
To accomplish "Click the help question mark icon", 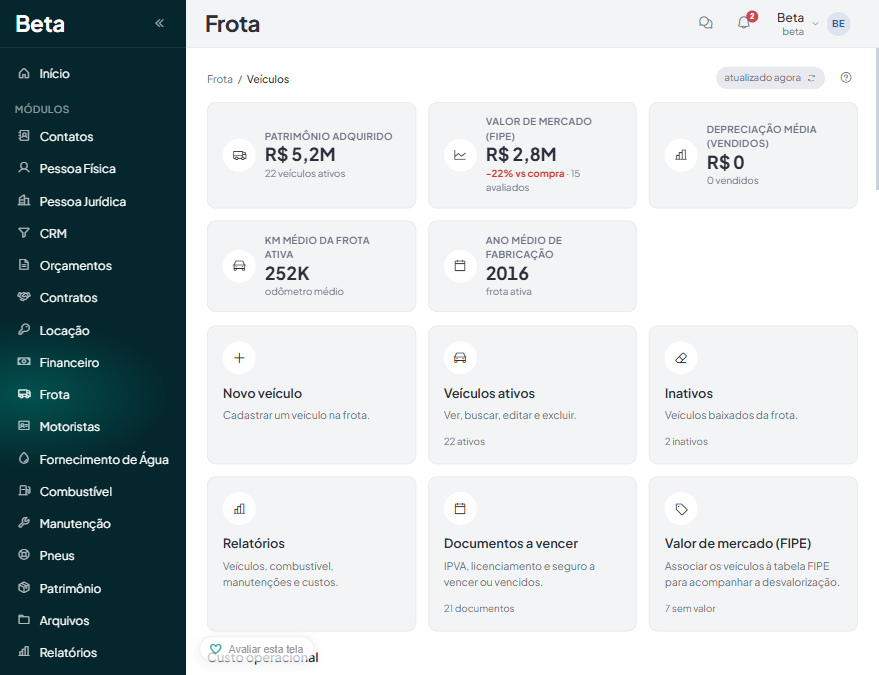I will click(x=846, y=78).
